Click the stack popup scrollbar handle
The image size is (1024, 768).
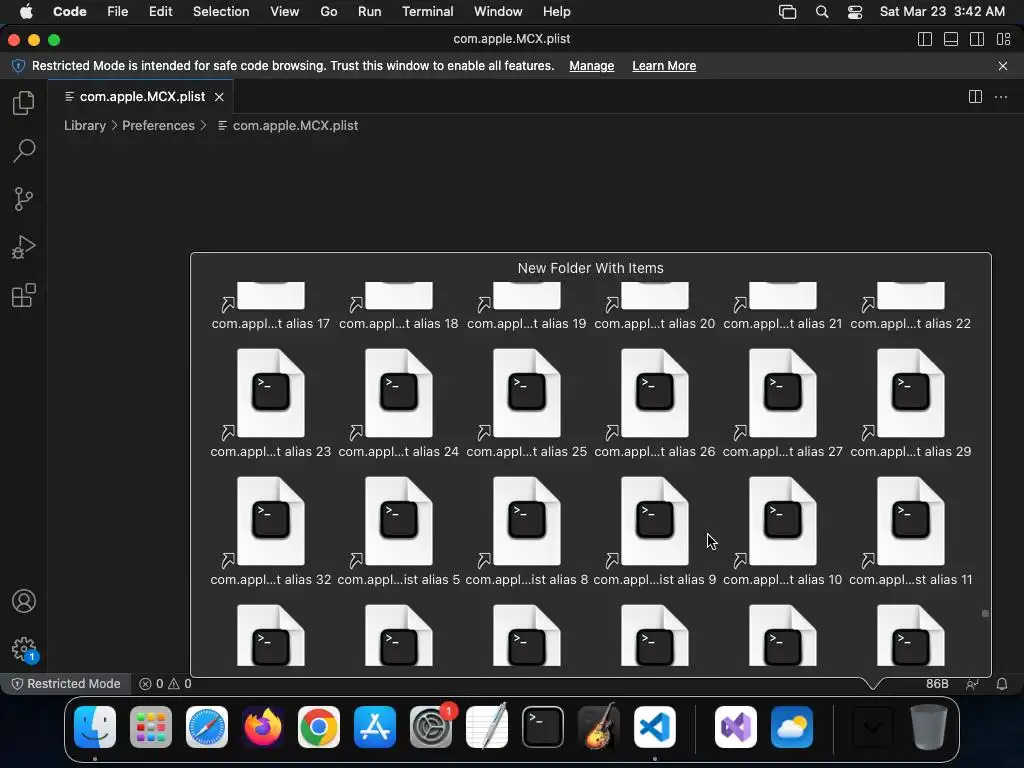[x=985, y=613]
